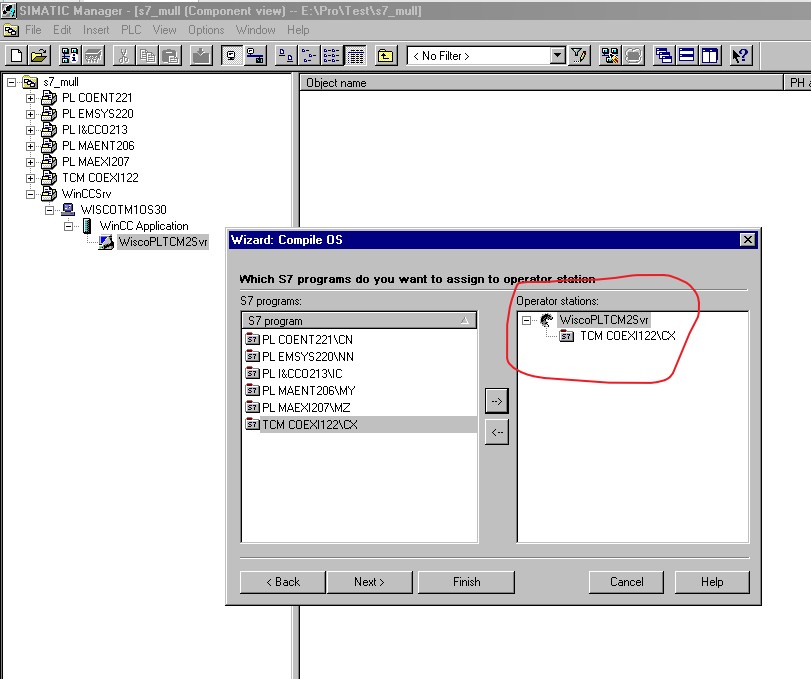Toggle the Offline view toolbar icon

[x=255, y=55]
